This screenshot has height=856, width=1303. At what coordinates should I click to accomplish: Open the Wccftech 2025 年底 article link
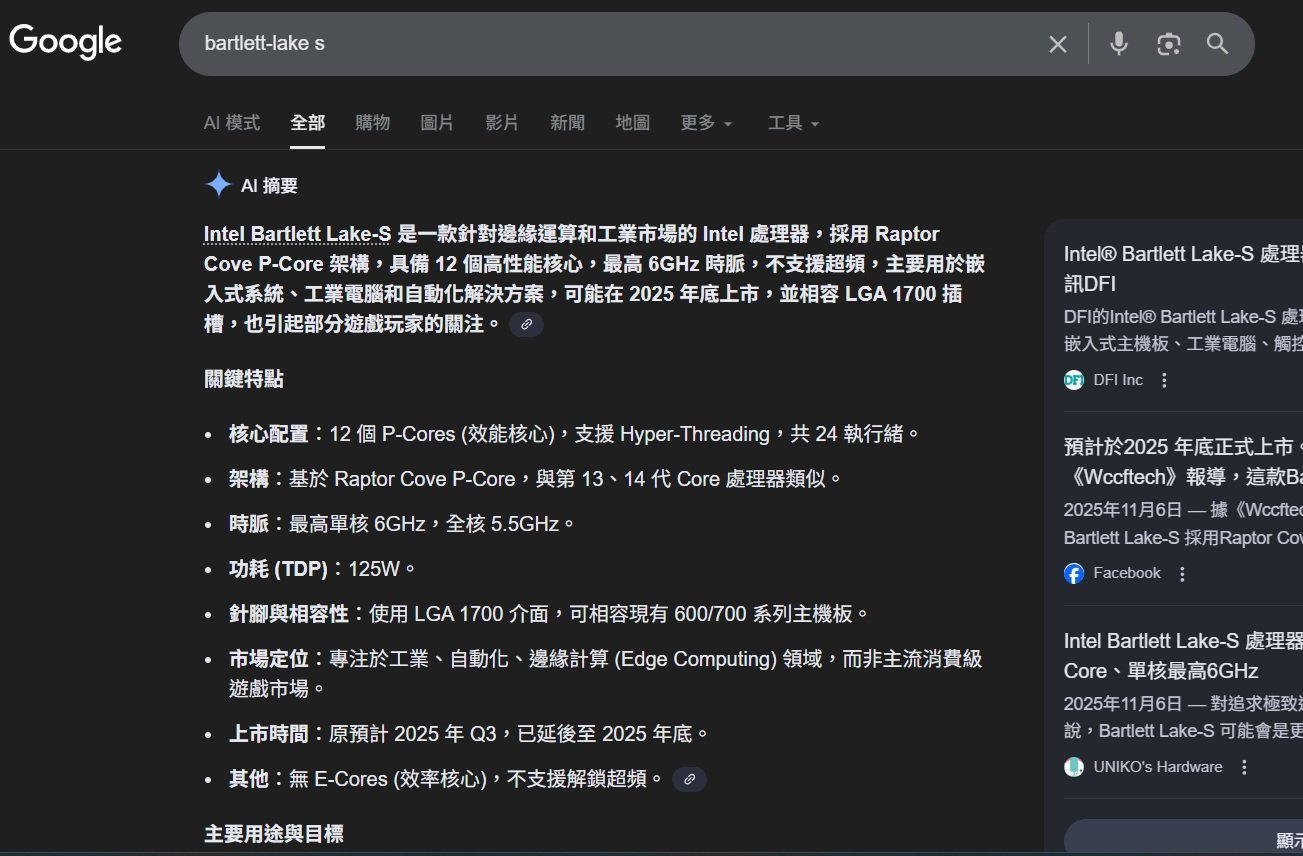click(1182, 448)
